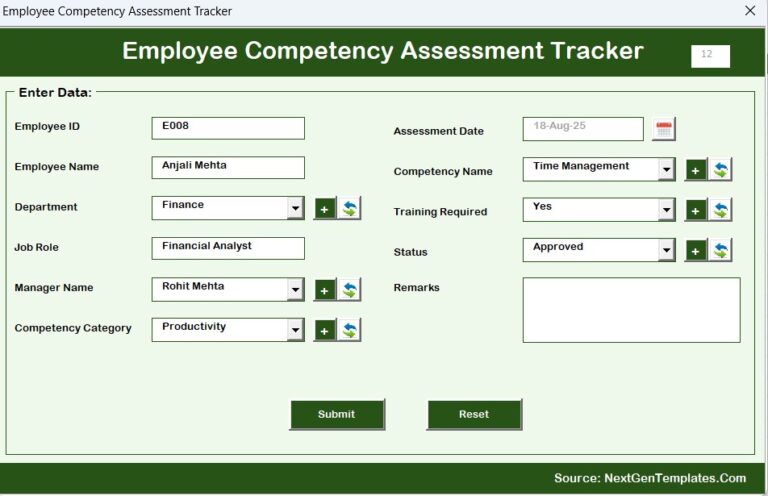Refresh the Training Required list

point(720,211)
